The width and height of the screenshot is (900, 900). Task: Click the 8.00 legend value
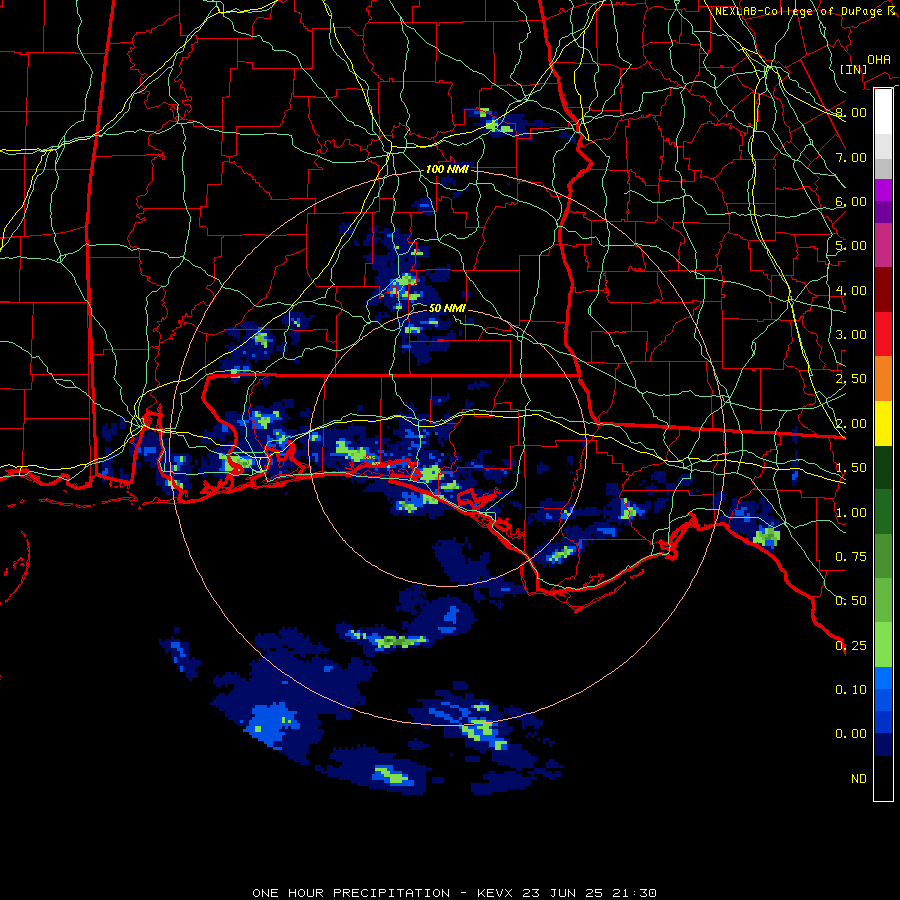851,112
